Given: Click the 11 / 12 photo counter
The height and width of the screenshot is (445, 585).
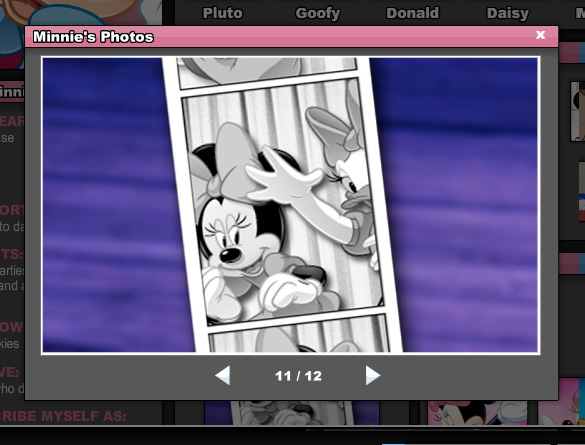Looking at the screenshot, I should (x=298, y=376).
